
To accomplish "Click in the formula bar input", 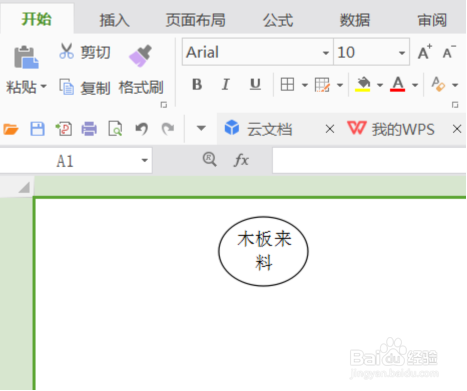I will pyautogui.click(x=369, y=161).
